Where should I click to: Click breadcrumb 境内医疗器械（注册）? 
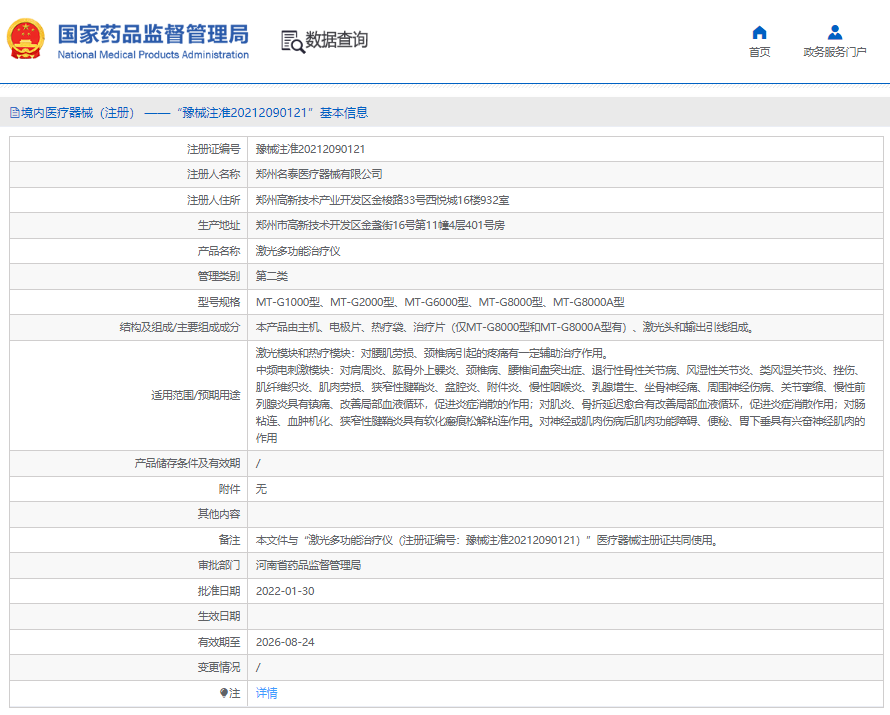click(x=78, y=113)
